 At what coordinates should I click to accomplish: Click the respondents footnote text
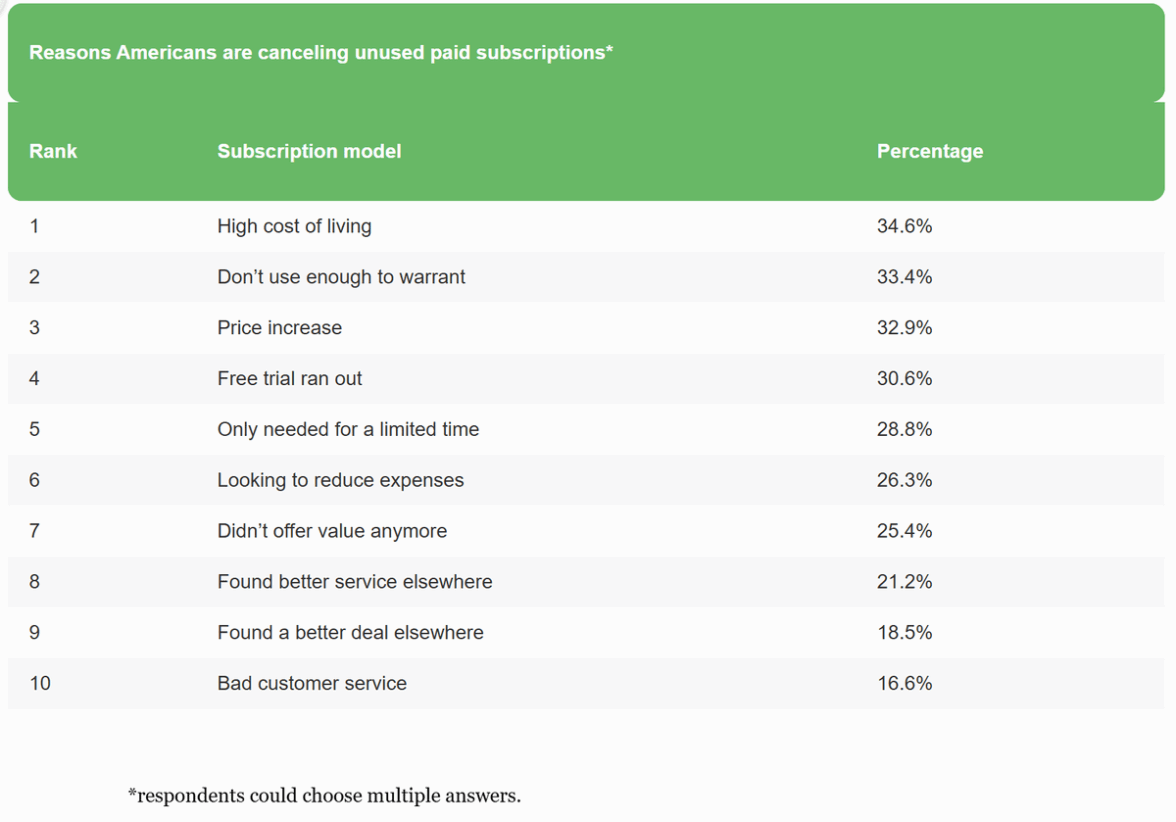coord(324,796)
